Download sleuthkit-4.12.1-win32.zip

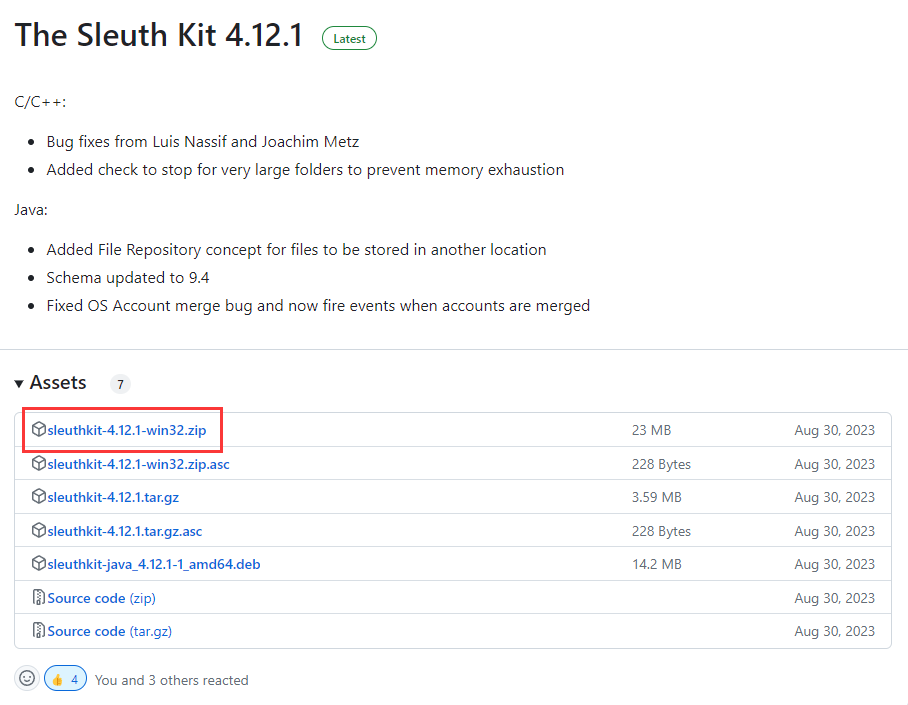[x=127, y=430]
